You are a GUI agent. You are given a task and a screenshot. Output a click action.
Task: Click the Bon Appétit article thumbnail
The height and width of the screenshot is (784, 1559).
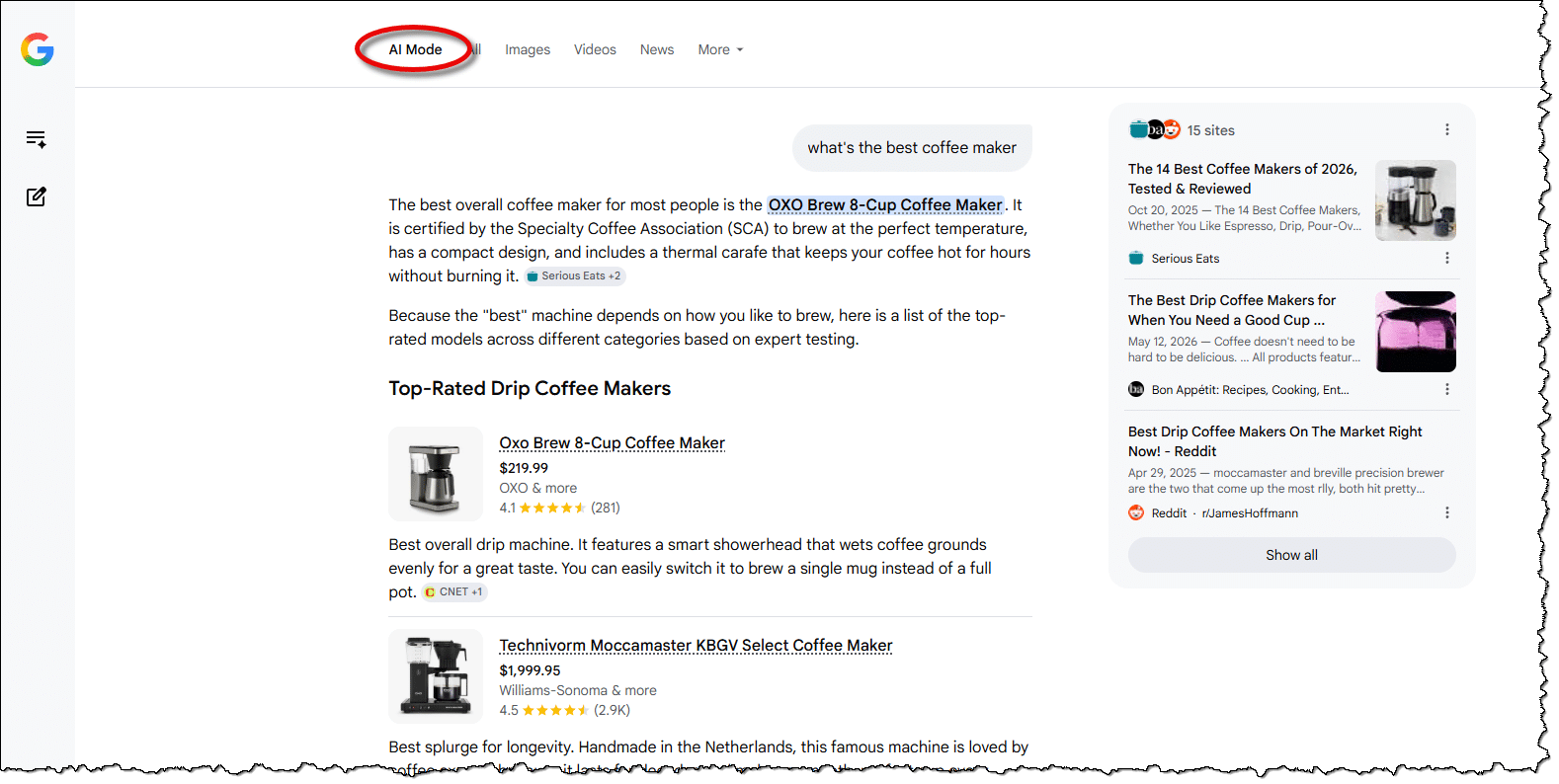coord(1416,332)
